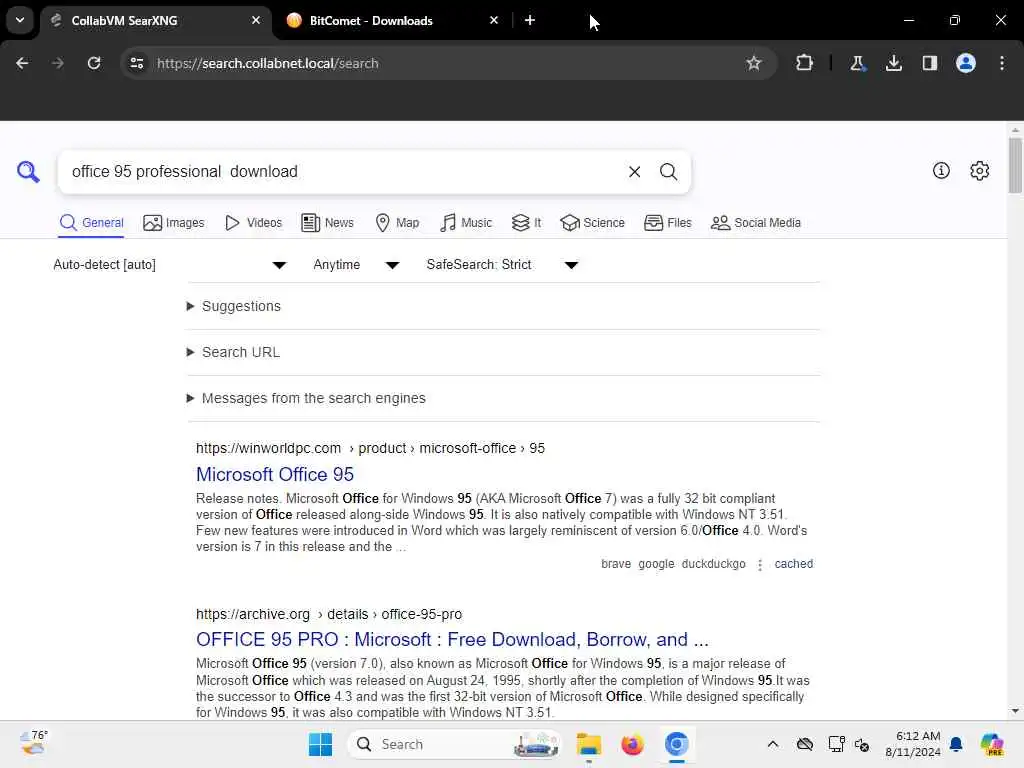1024x768 pixels.
Task: Open the result options dots beside cached
Action: [760, 565]
